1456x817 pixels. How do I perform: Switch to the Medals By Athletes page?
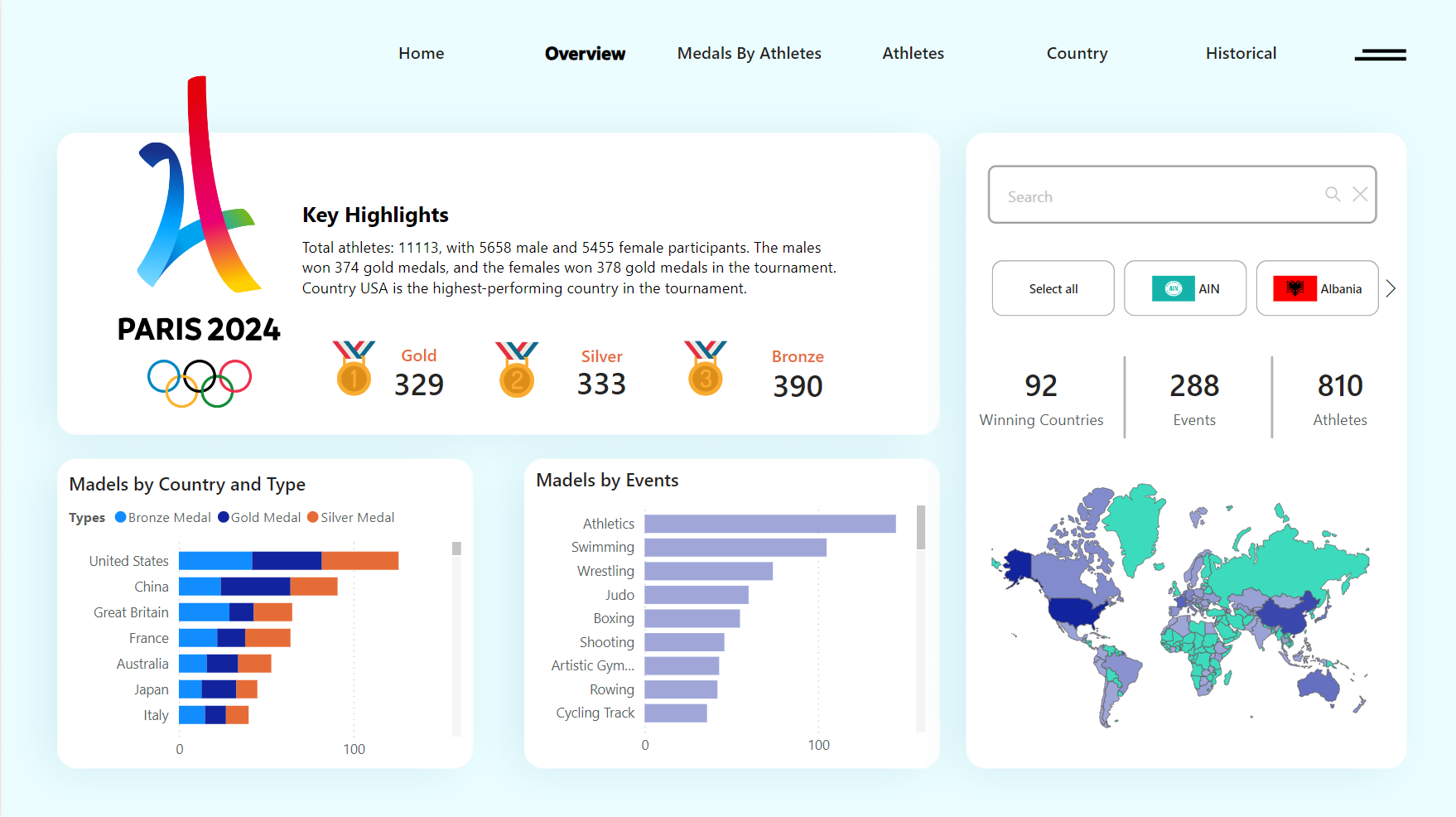pyautogui.click(x=749, y=54)
